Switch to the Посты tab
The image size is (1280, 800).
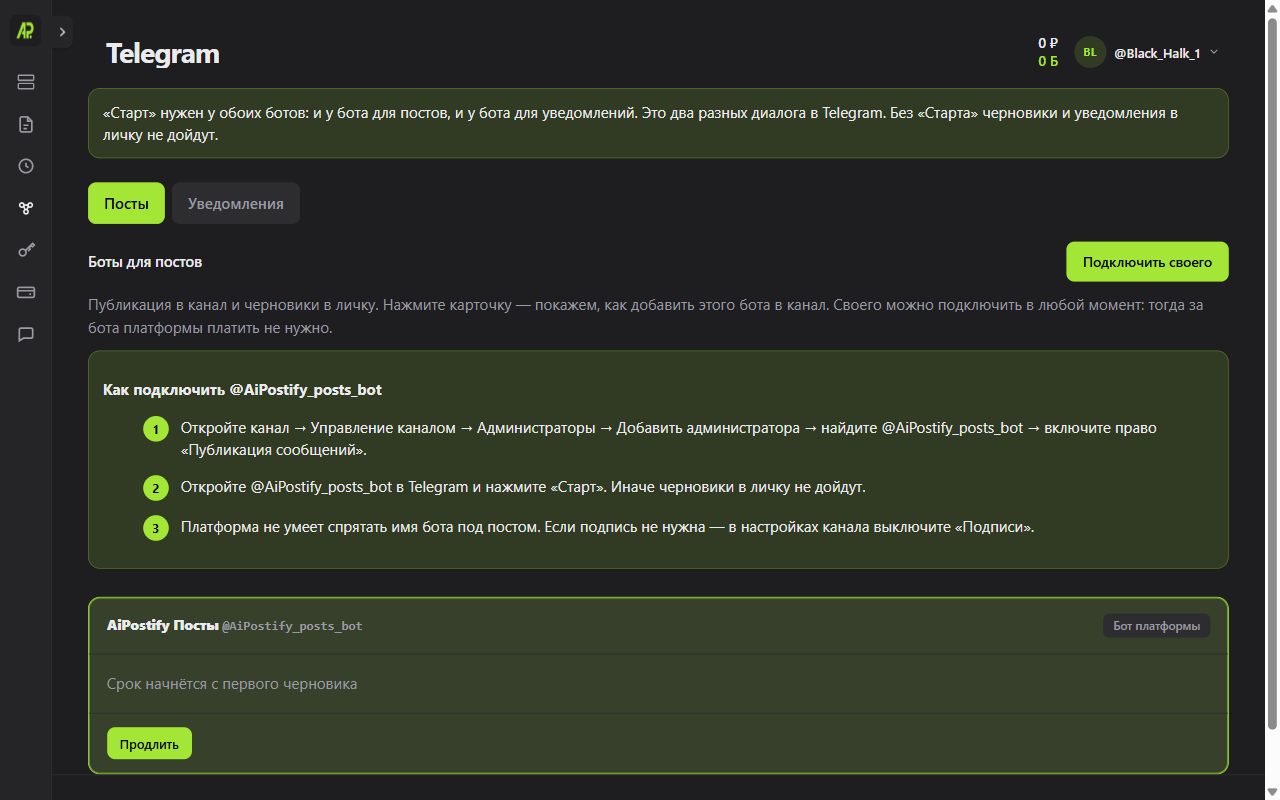[x=127, y=203]
